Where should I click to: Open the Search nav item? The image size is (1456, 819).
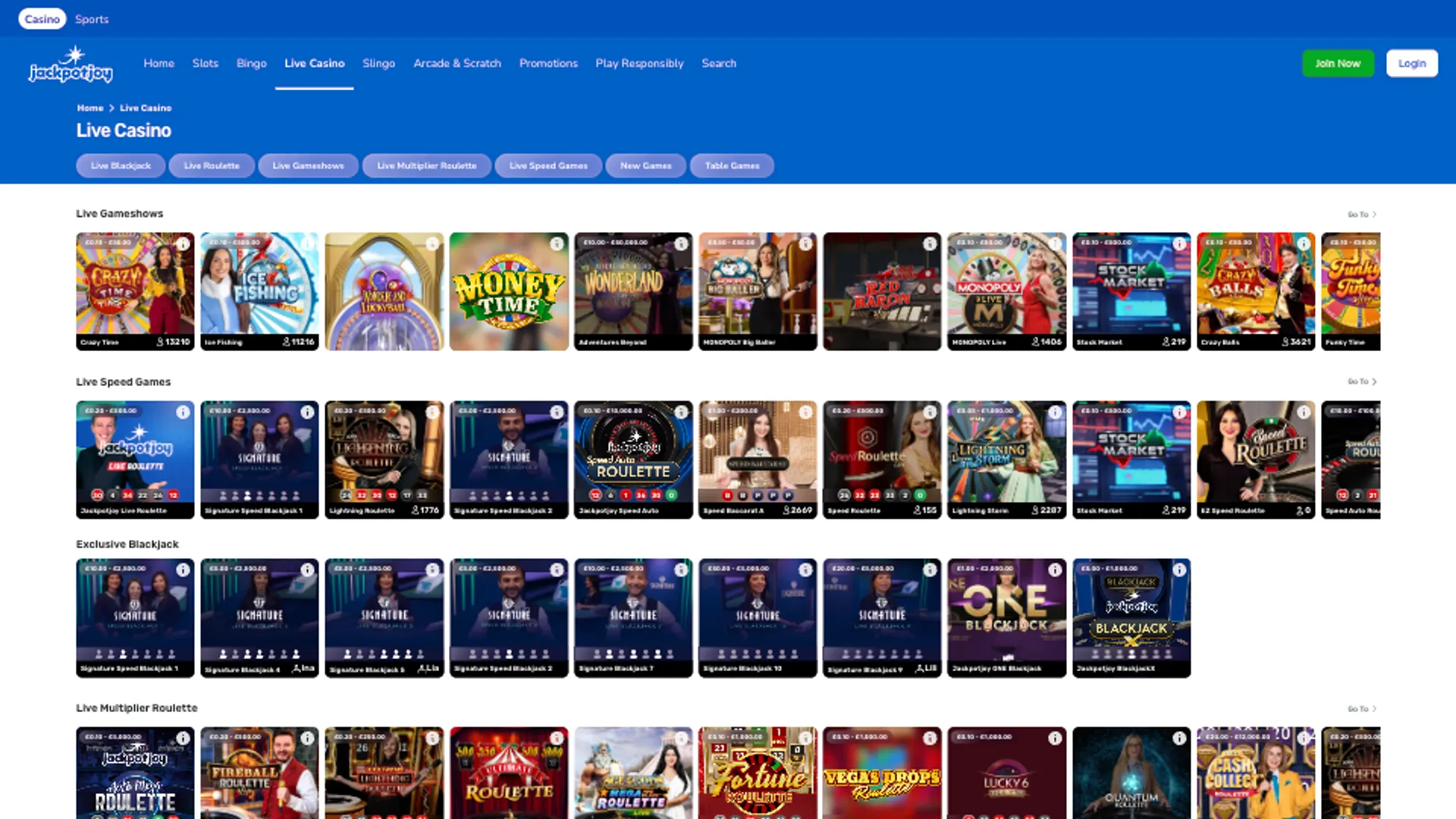pos(719,64)
